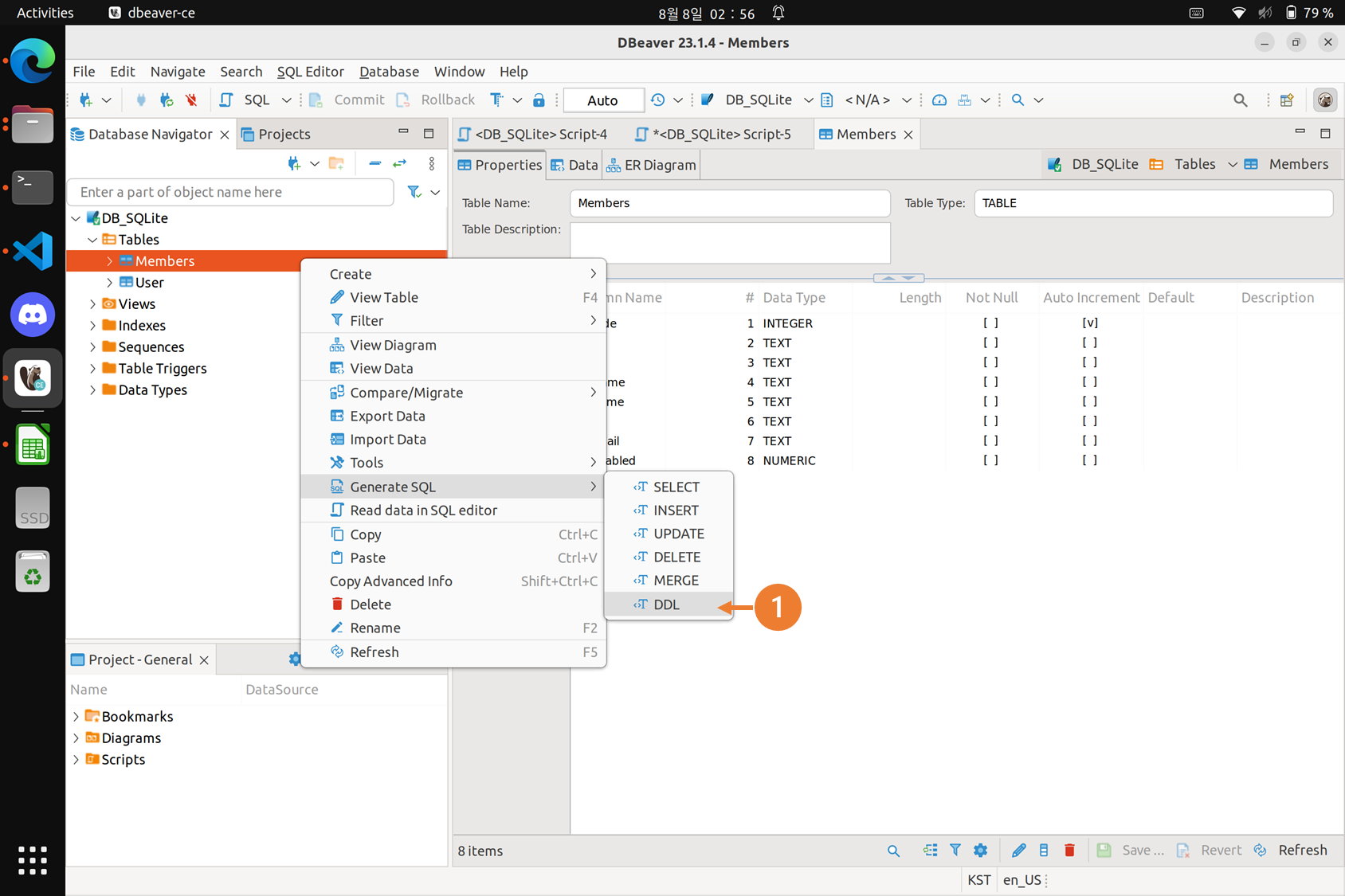Click the SQL button in toolbar
Screen dimensions: 1345x896
point(245,100)
